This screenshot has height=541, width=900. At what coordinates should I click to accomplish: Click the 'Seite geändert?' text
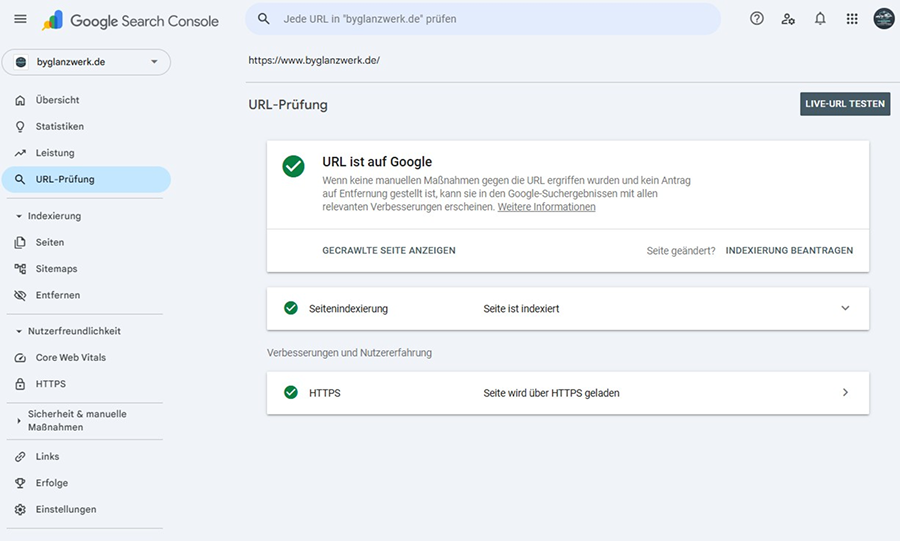[x=681, y=251]
